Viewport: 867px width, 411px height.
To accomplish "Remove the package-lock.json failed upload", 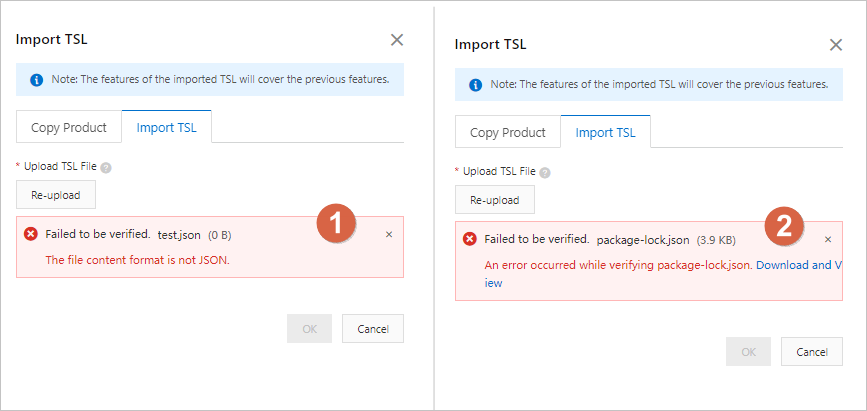I will pos(828,240).
